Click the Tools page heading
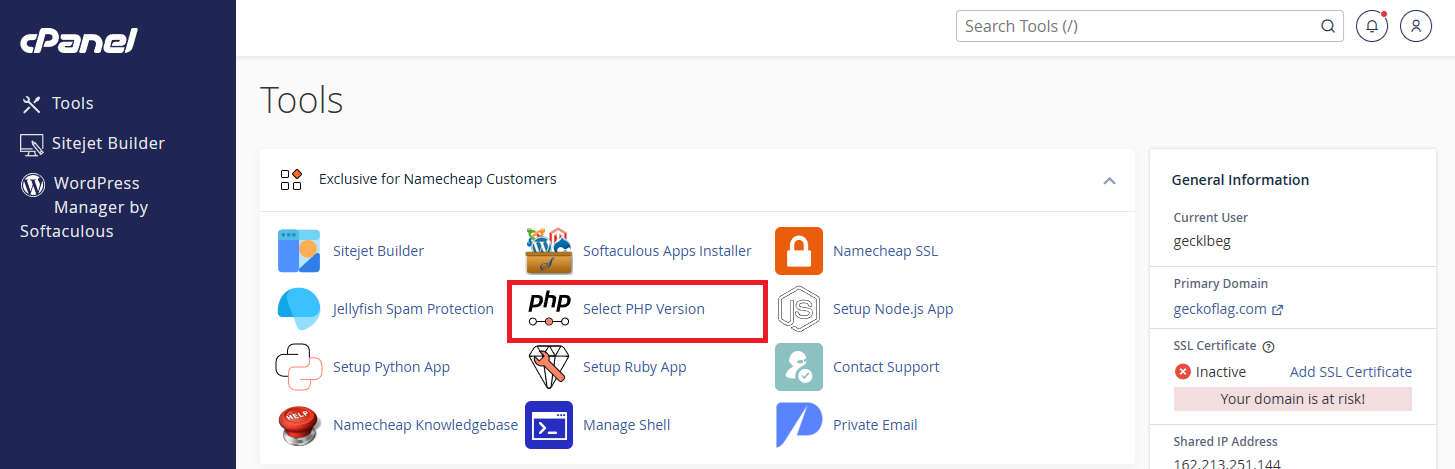The image size is (1455, 469). tap(301, 100)
